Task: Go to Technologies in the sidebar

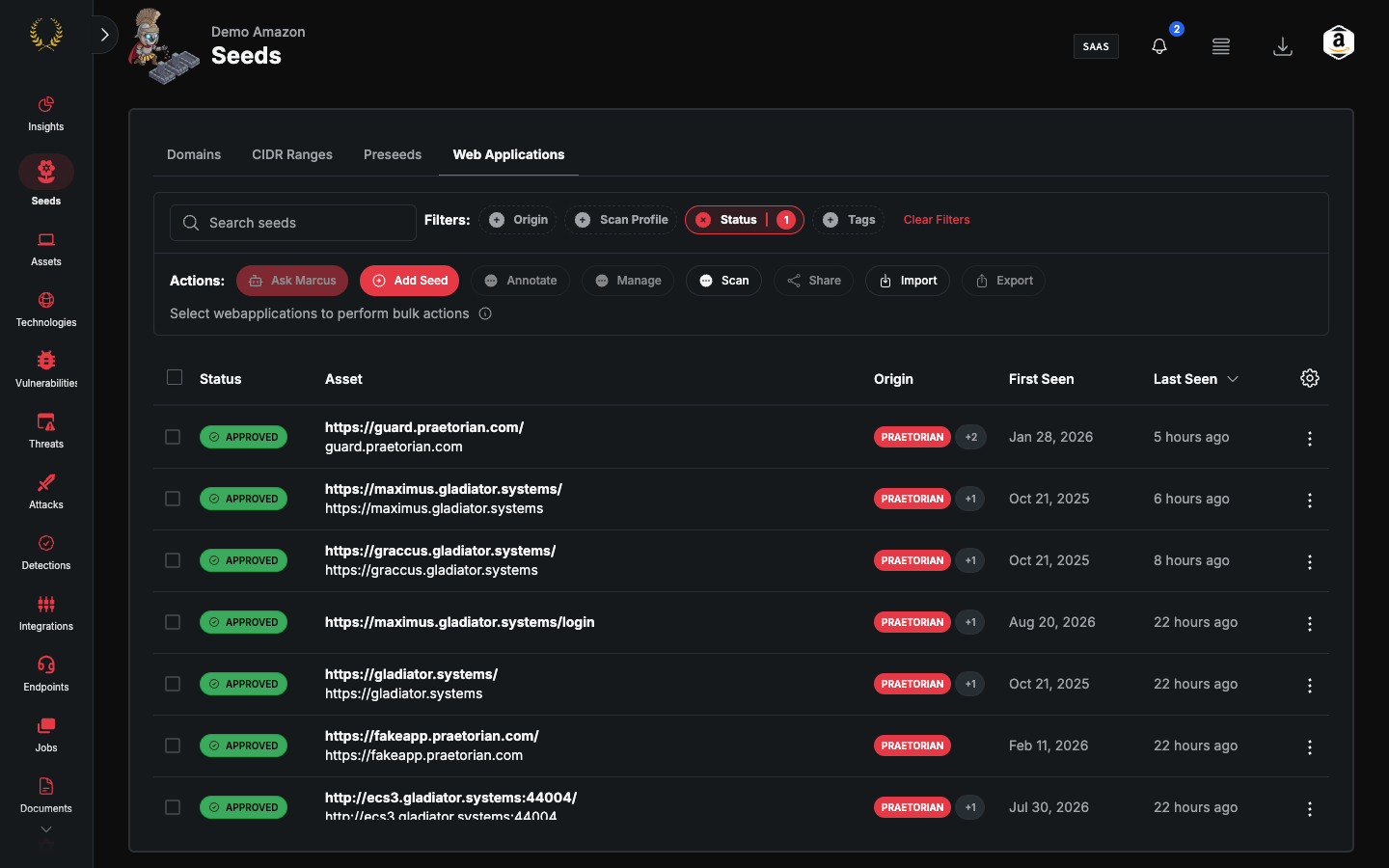Action: tap(46, 310)
